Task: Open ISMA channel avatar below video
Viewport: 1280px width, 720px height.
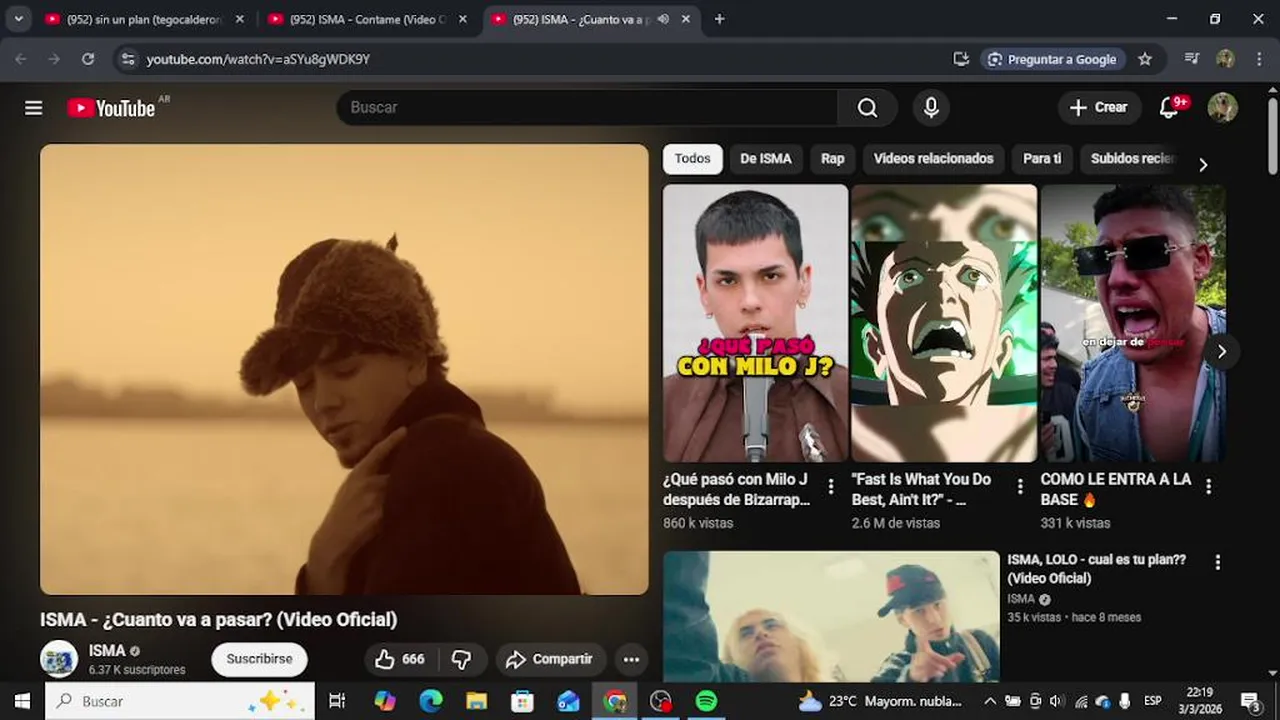Action: pyautogui.click(x=59, y=659)
